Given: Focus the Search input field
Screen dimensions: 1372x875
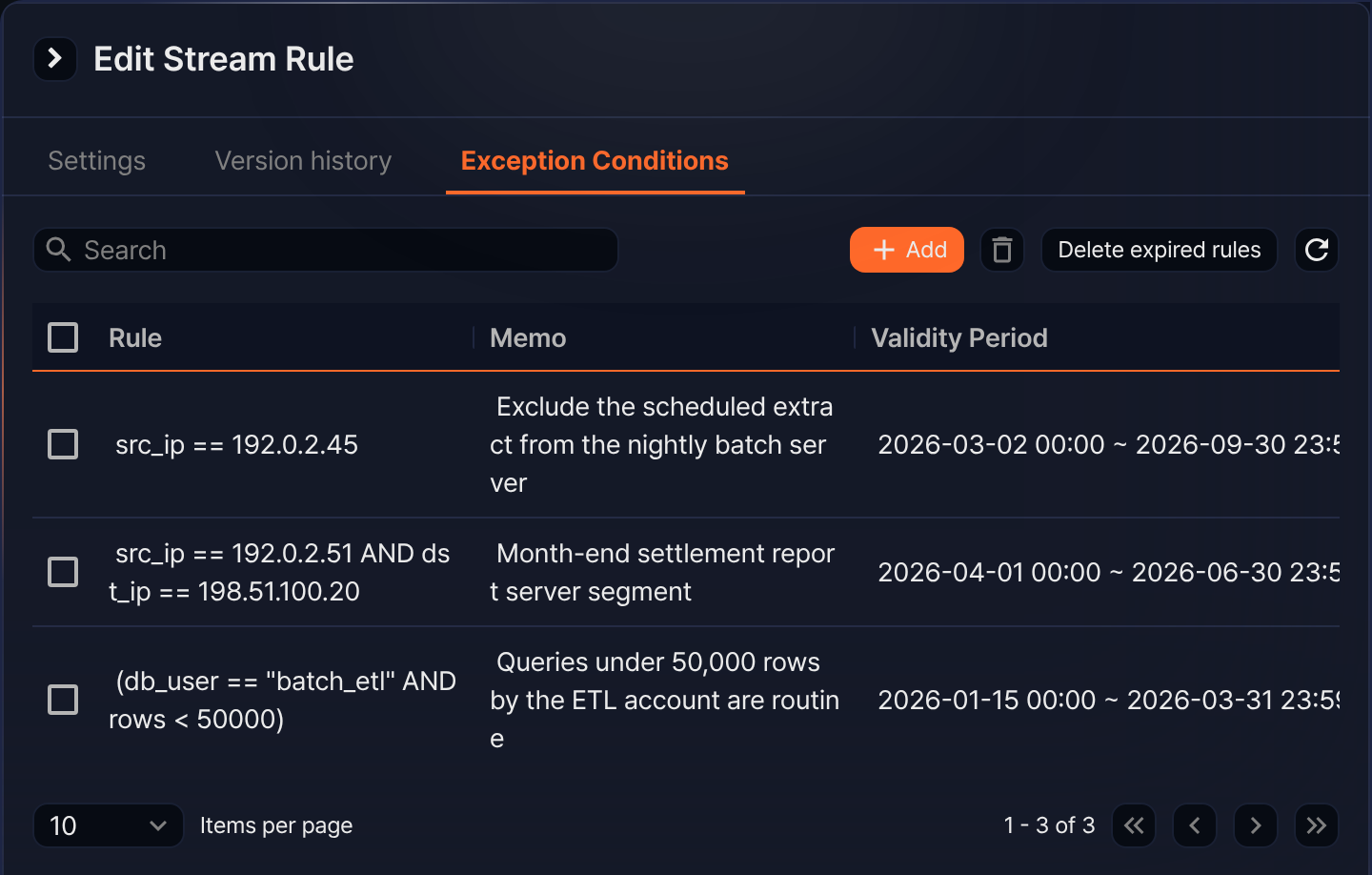Looking at the screenshot, I should [326, 250].
